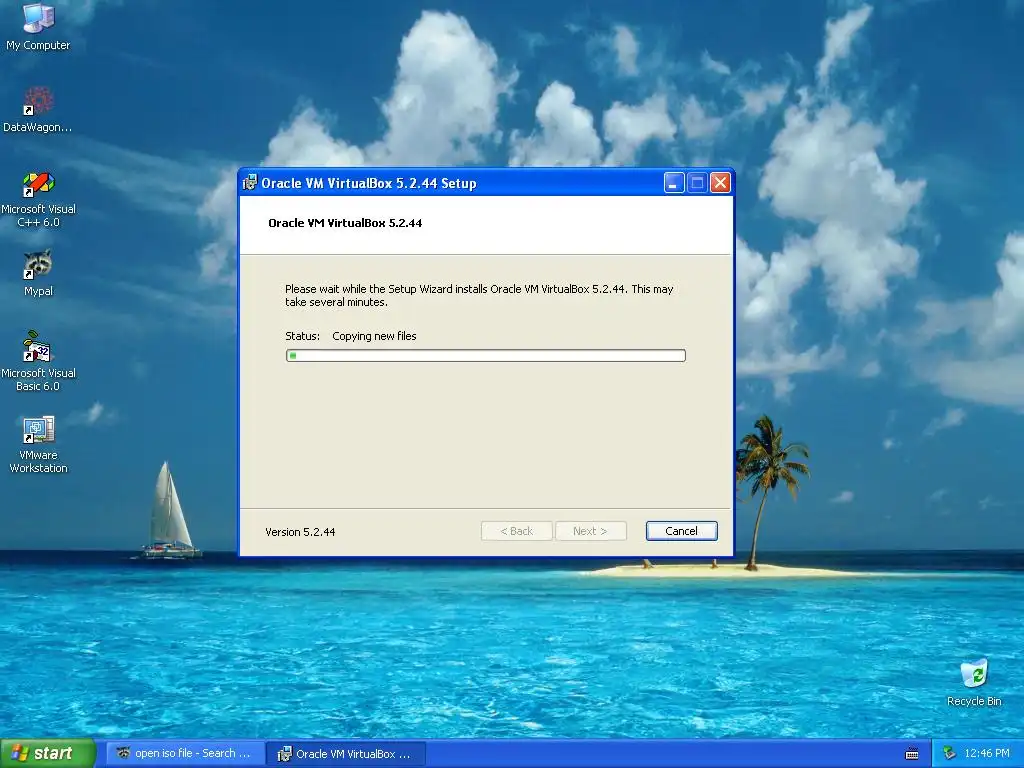Open the Windows XP Start menu

(x=48, y=754)
